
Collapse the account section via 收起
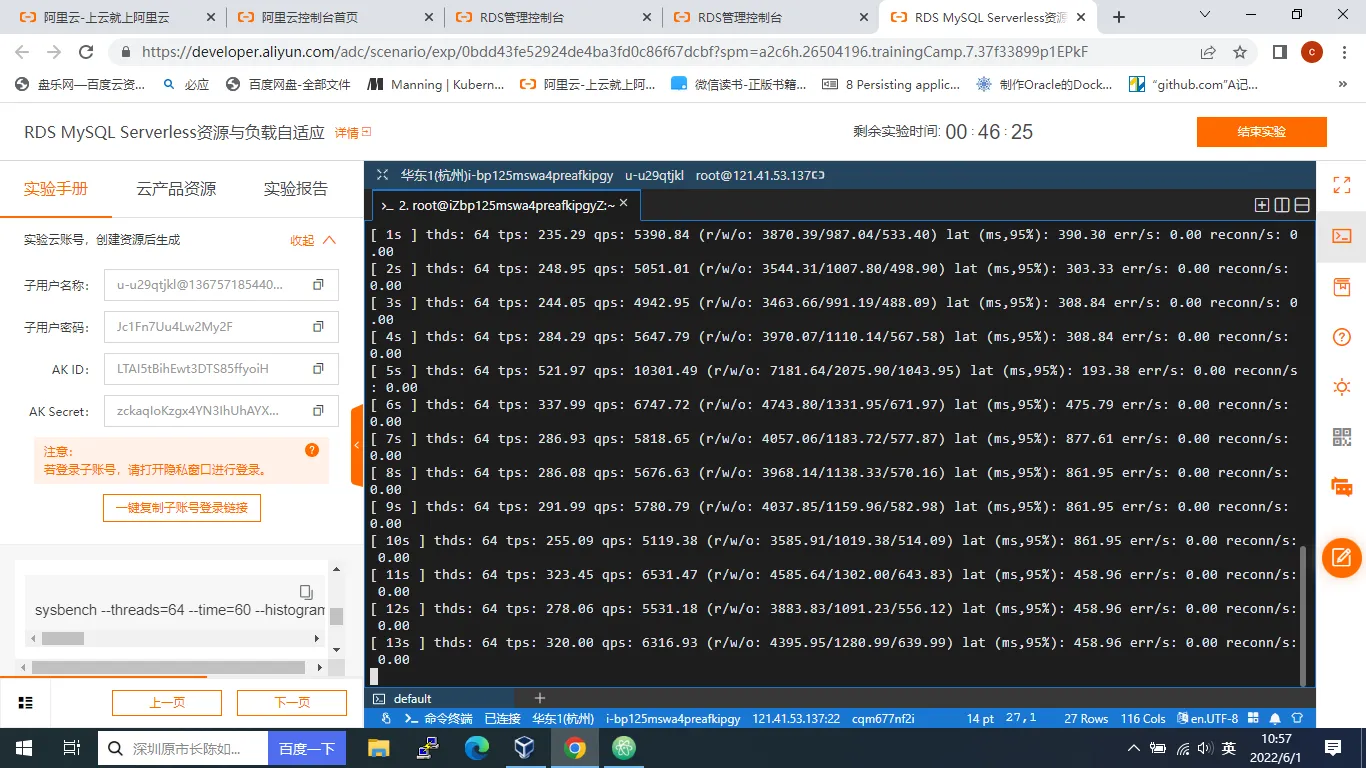313,240
